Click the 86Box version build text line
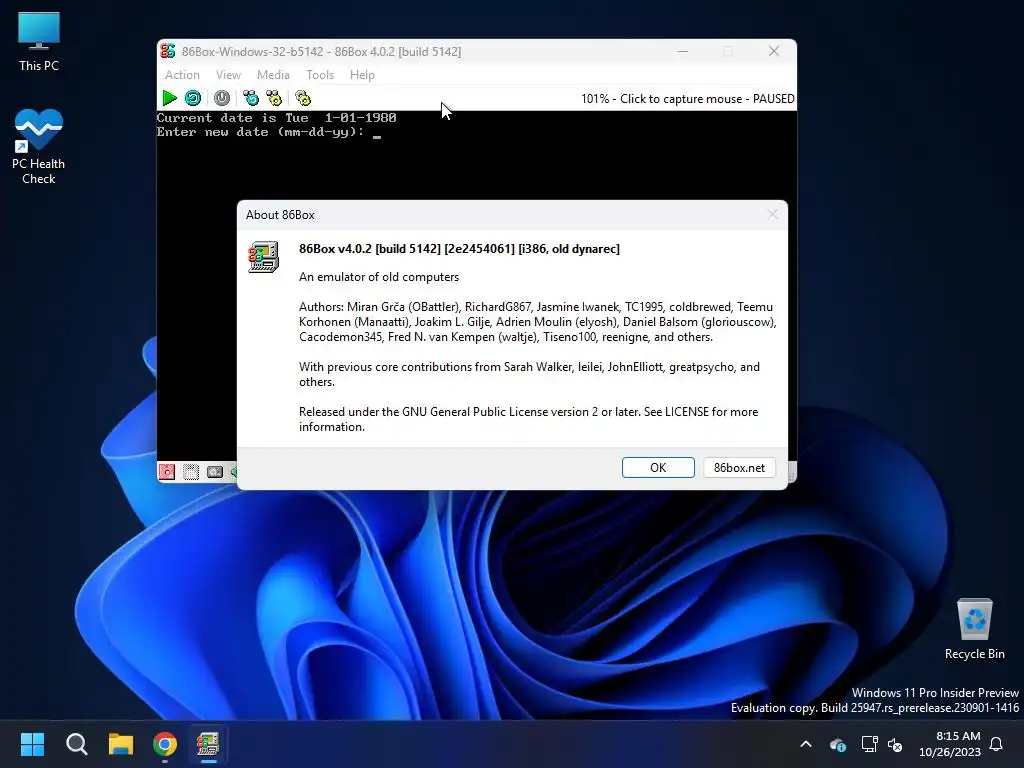 [459, 249]
